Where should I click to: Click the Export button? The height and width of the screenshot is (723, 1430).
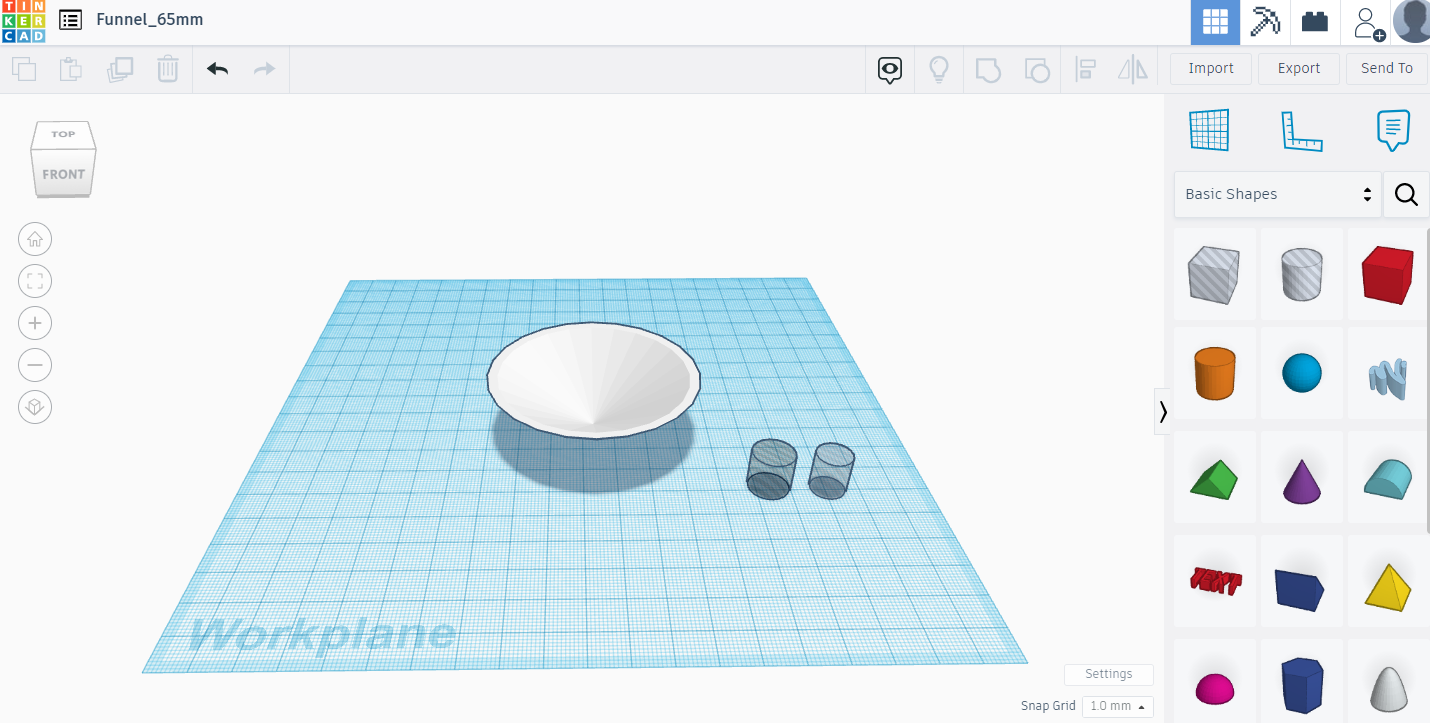coord(1299,68)
